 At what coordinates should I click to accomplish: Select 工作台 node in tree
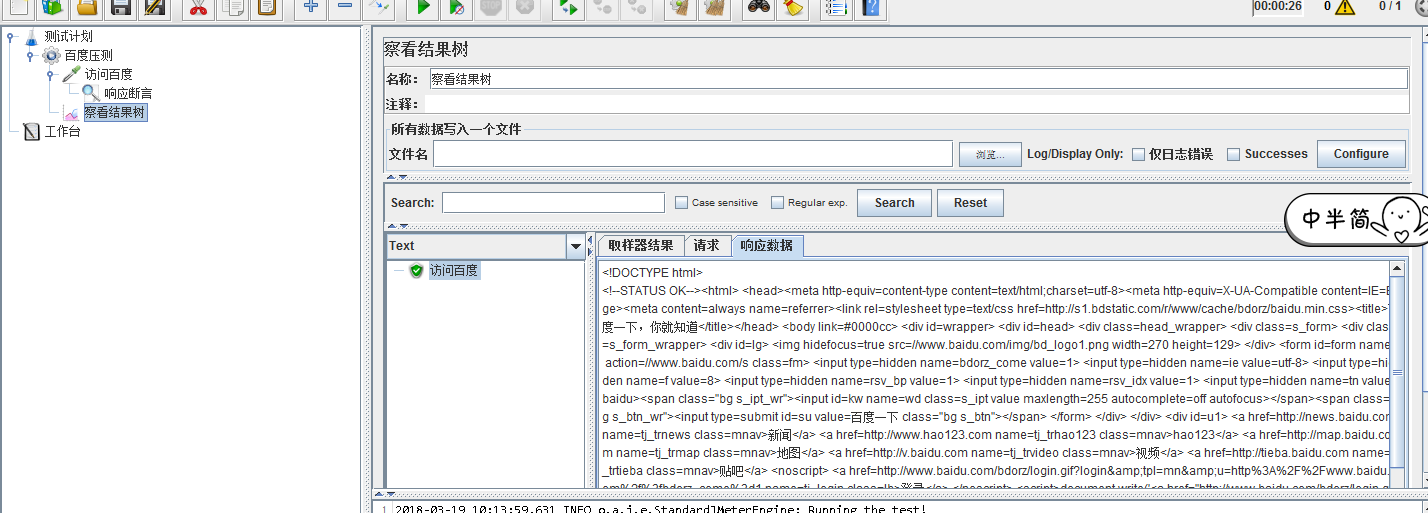click(x=62, y=132)
